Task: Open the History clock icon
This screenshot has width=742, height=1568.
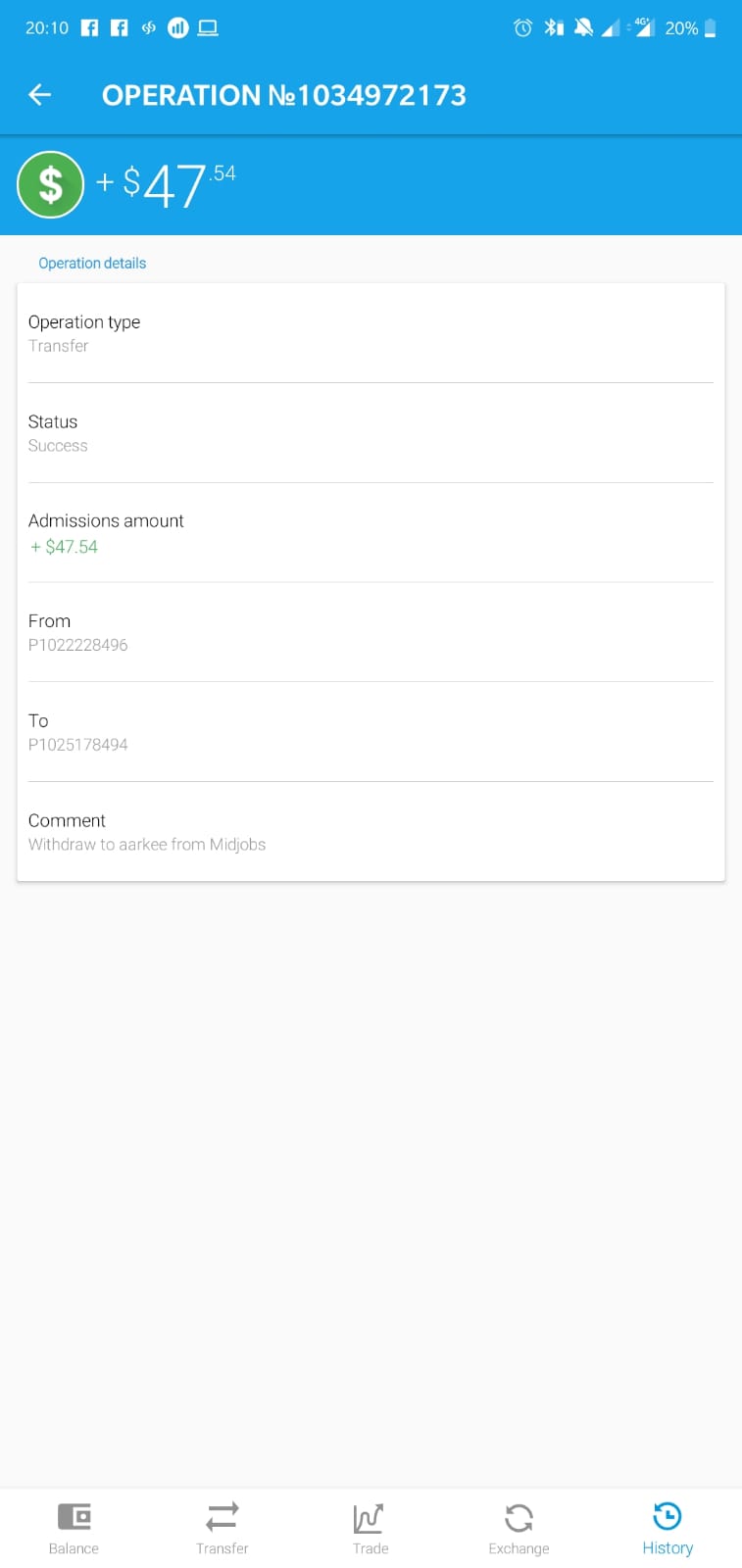Action: (x=668, y=1516)
